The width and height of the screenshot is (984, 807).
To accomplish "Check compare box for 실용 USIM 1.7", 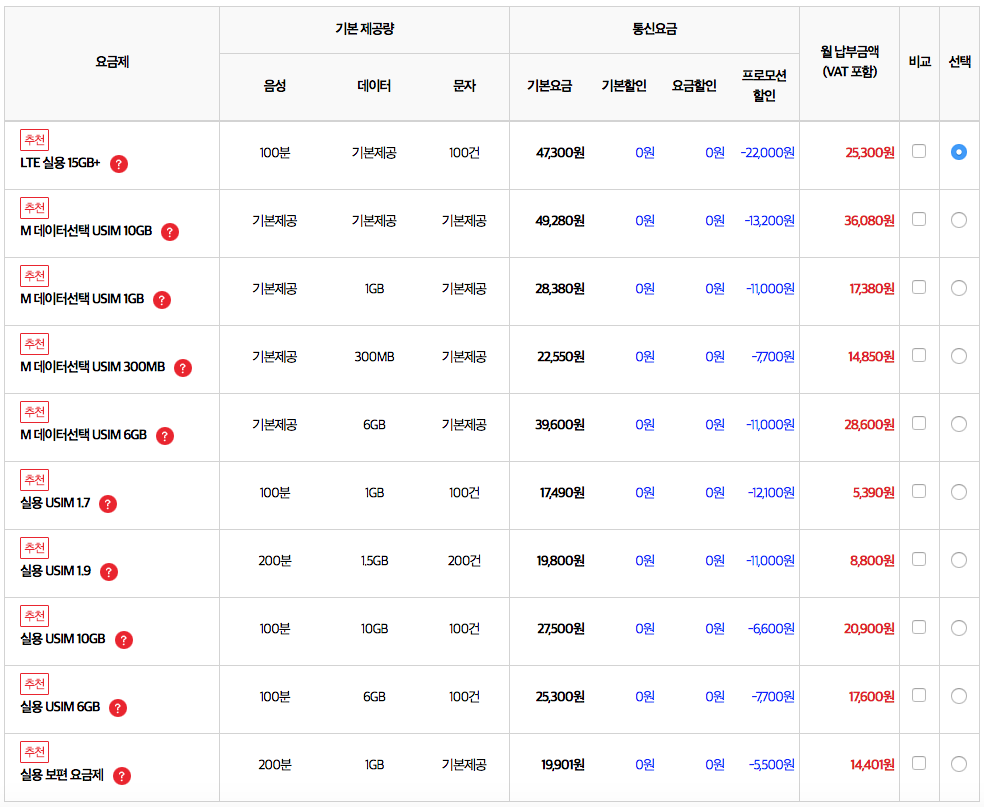I will (919, 491).
